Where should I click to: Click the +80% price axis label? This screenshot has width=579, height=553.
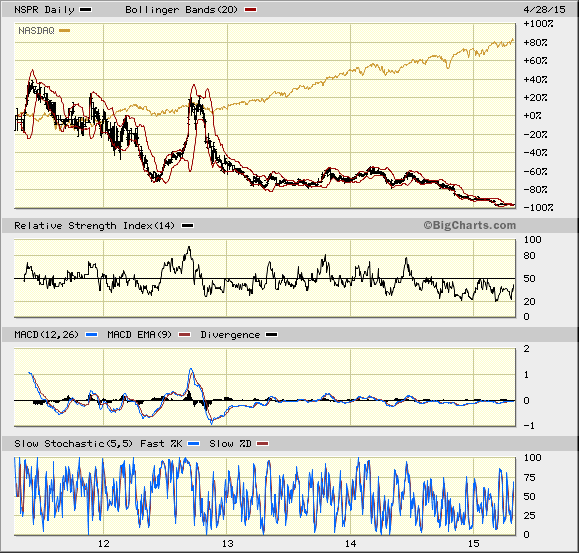[535, 42]
